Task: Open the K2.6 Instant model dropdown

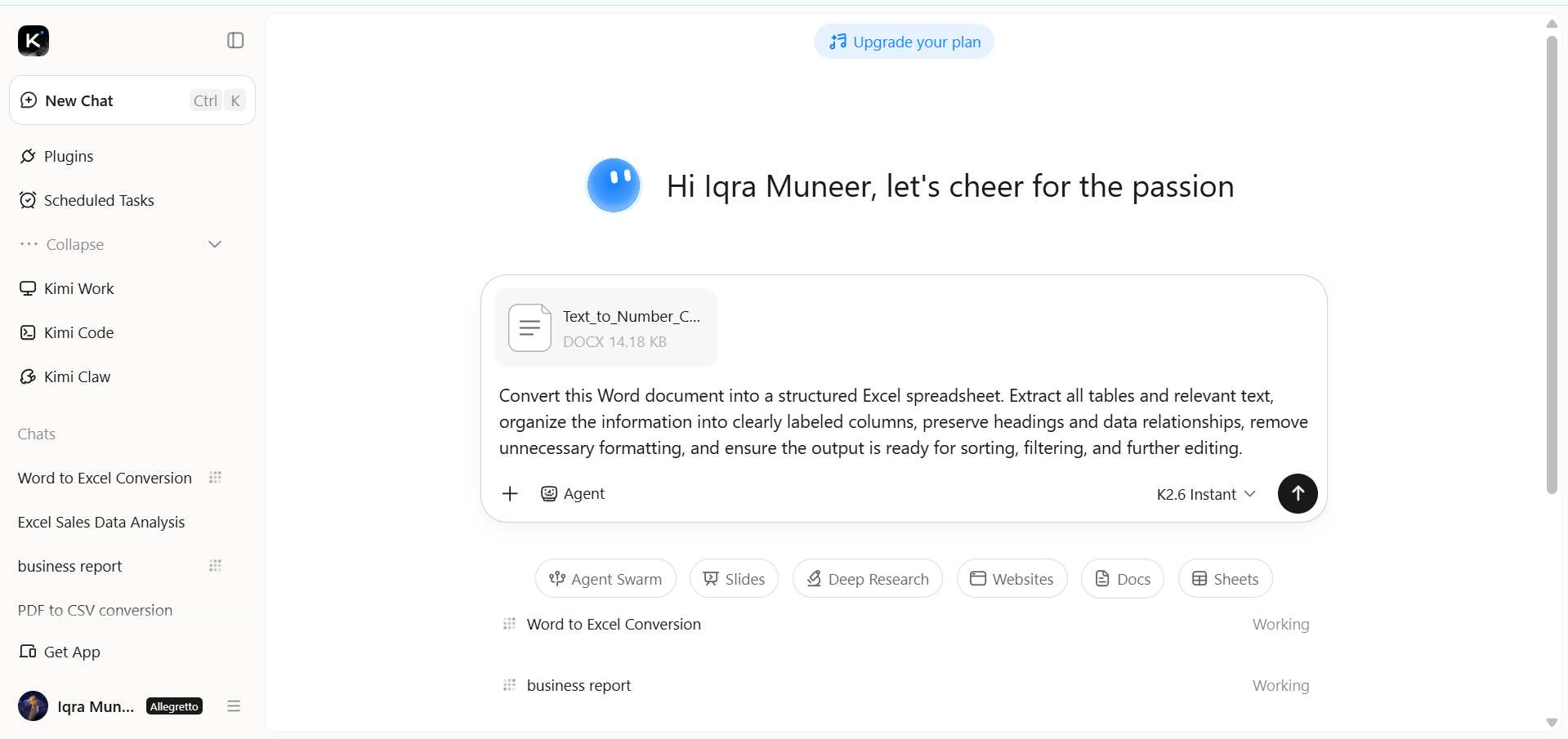Action: coord(1206,494)
